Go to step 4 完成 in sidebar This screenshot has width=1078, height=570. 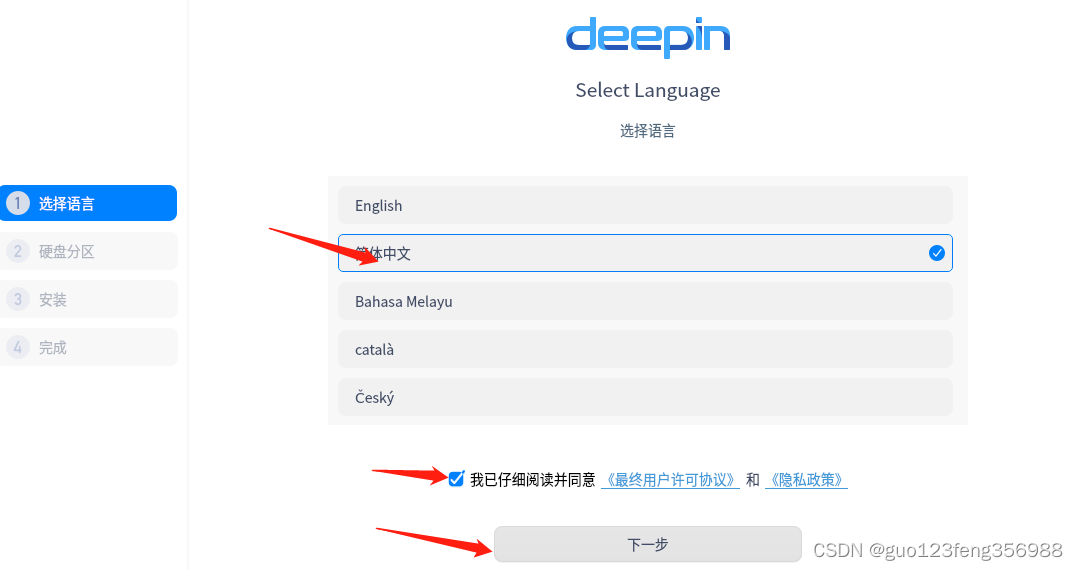pyautogui.click(x=88, y=347)
